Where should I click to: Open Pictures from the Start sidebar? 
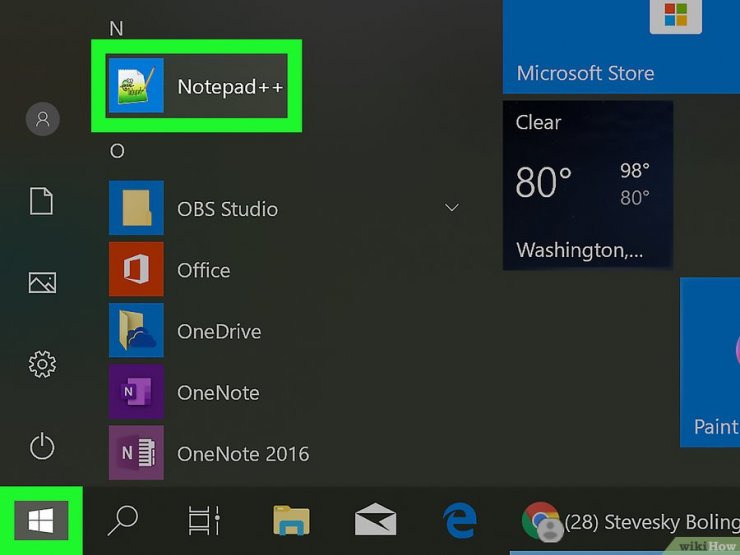(x=42, y=283)
